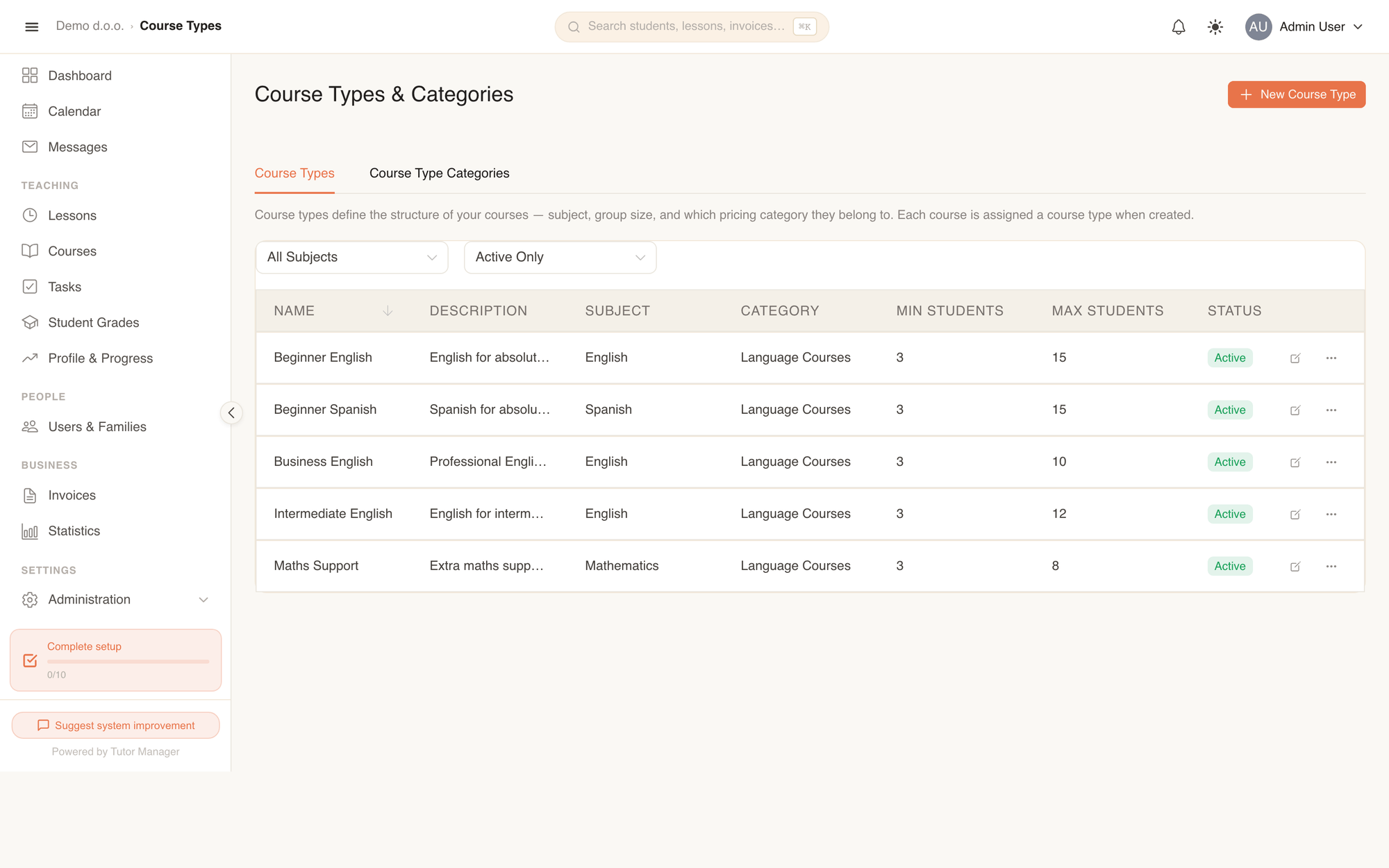This screenshot has height=868, width=1389.
Task: Click Suggest system improvement button
Action: [x=115, y=725]
